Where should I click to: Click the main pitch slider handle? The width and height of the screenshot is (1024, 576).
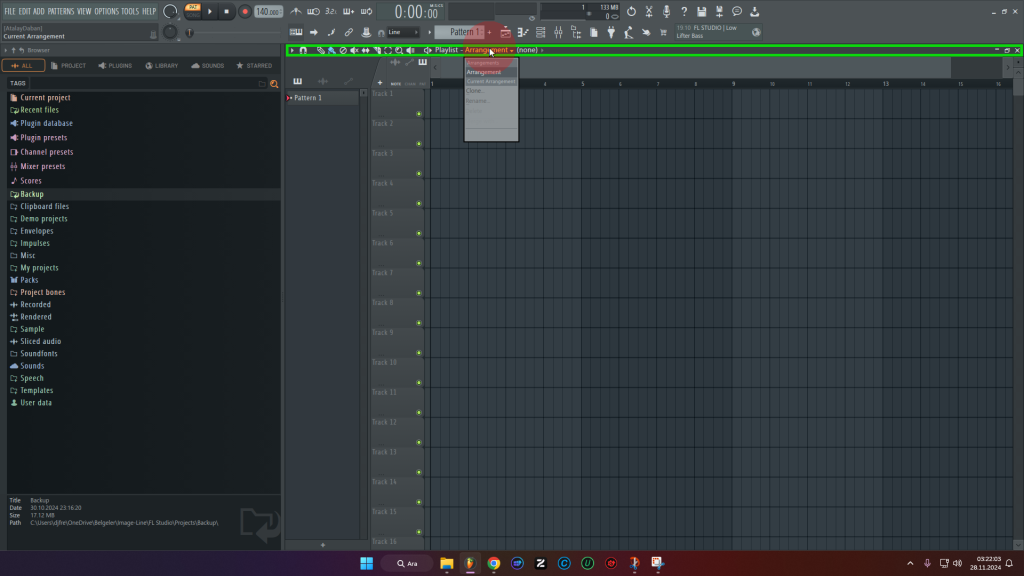click(x=189, y=32)
